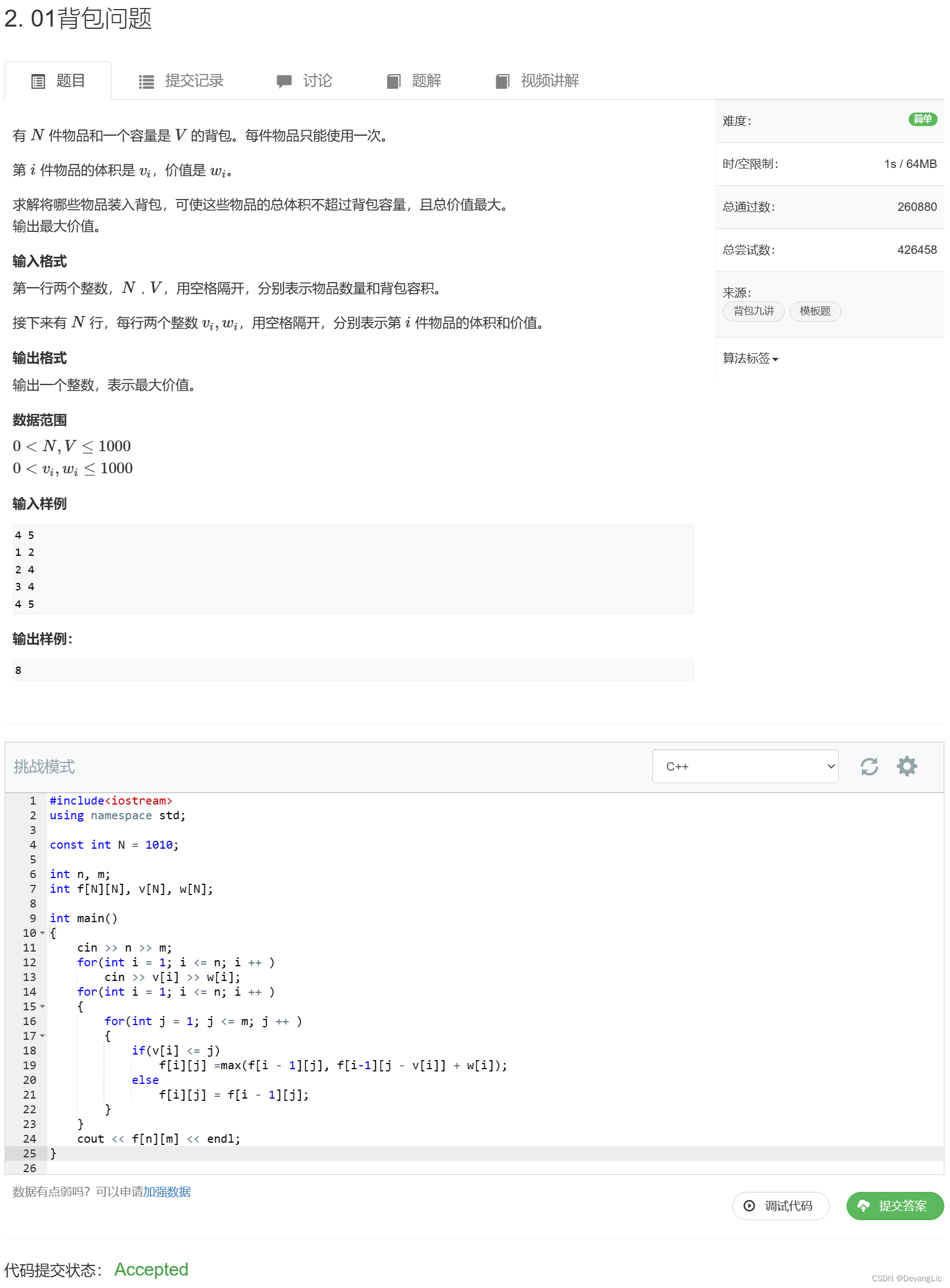The width and height of the screenshot is (950, 1288).
Task: Click the 总尝试数 value 426458
Action: [x=917, y=250]
